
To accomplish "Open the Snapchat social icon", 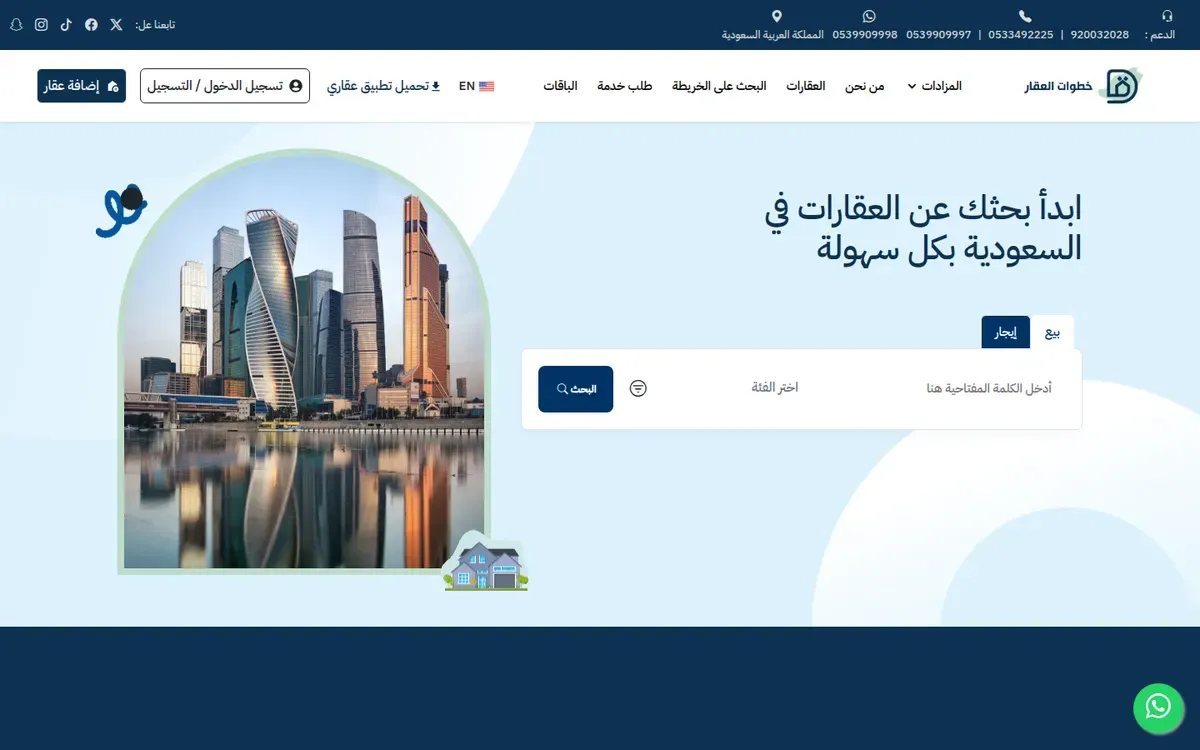I will tap(16, 25).
